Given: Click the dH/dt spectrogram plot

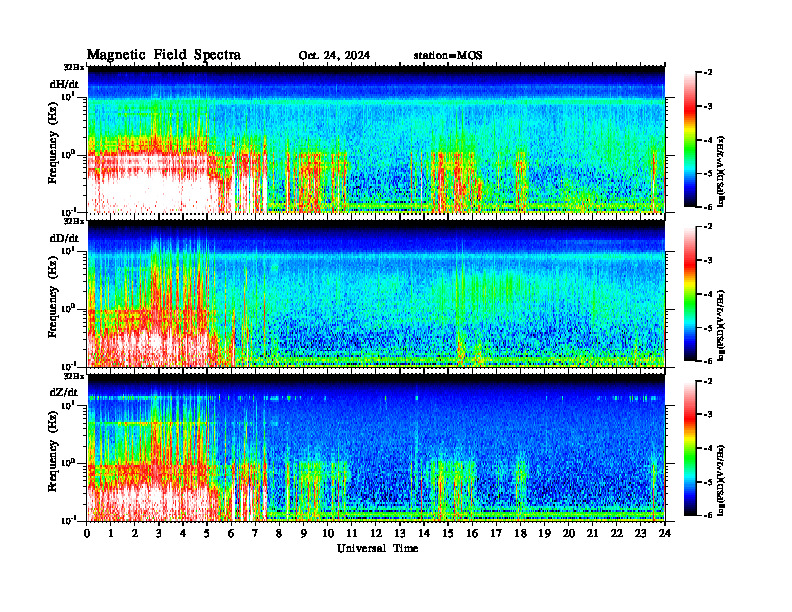Looking at the screenshot, I should tap(376, 139).
